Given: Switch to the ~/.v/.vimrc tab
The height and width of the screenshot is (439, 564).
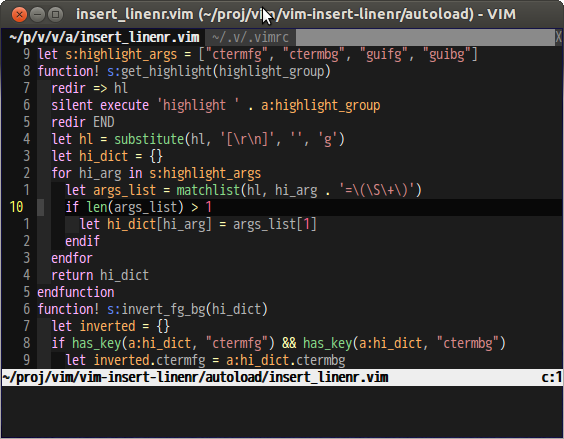Looking at the screenshot, I should click(x=250, y=37).
